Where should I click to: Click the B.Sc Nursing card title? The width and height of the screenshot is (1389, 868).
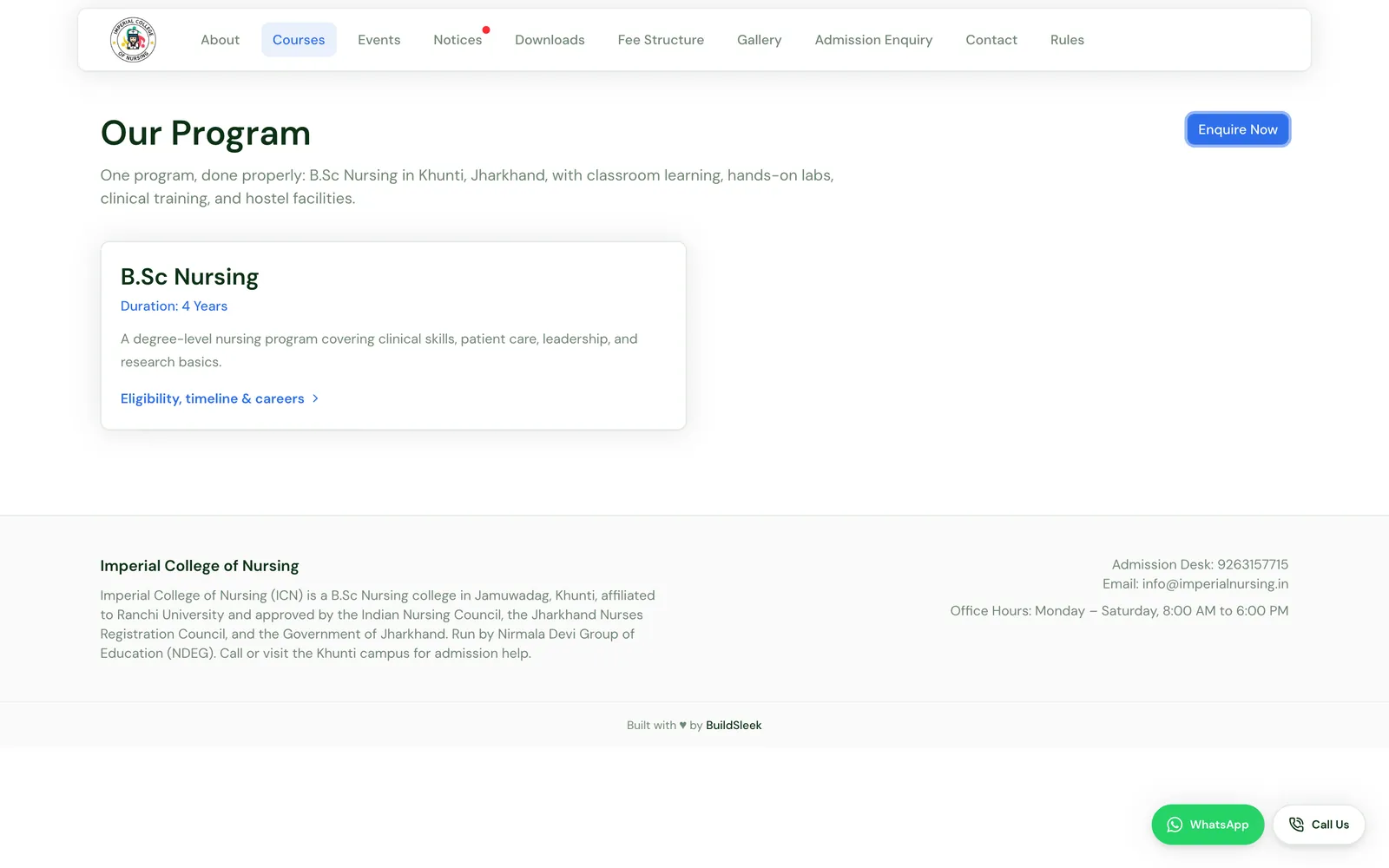(189, 277)
